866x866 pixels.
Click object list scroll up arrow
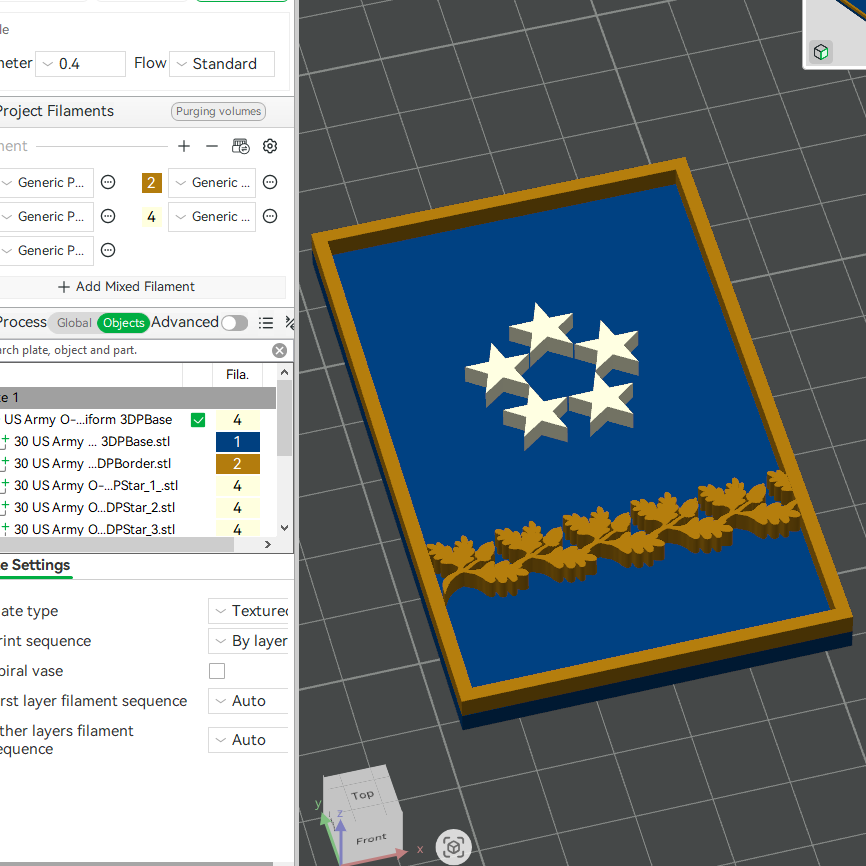[284, 372]
